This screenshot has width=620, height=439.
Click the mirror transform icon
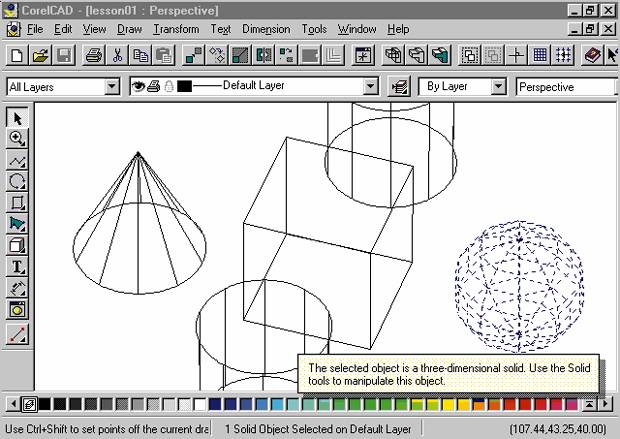pos(263,55)
